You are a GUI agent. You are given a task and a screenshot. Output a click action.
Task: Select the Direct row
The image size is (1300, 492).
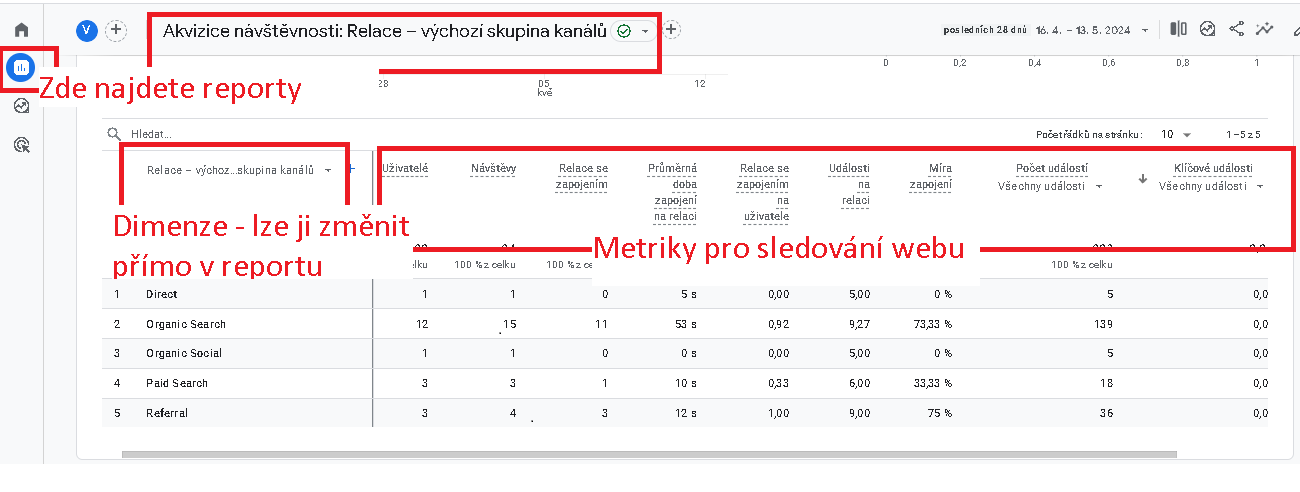coord(685,294)
